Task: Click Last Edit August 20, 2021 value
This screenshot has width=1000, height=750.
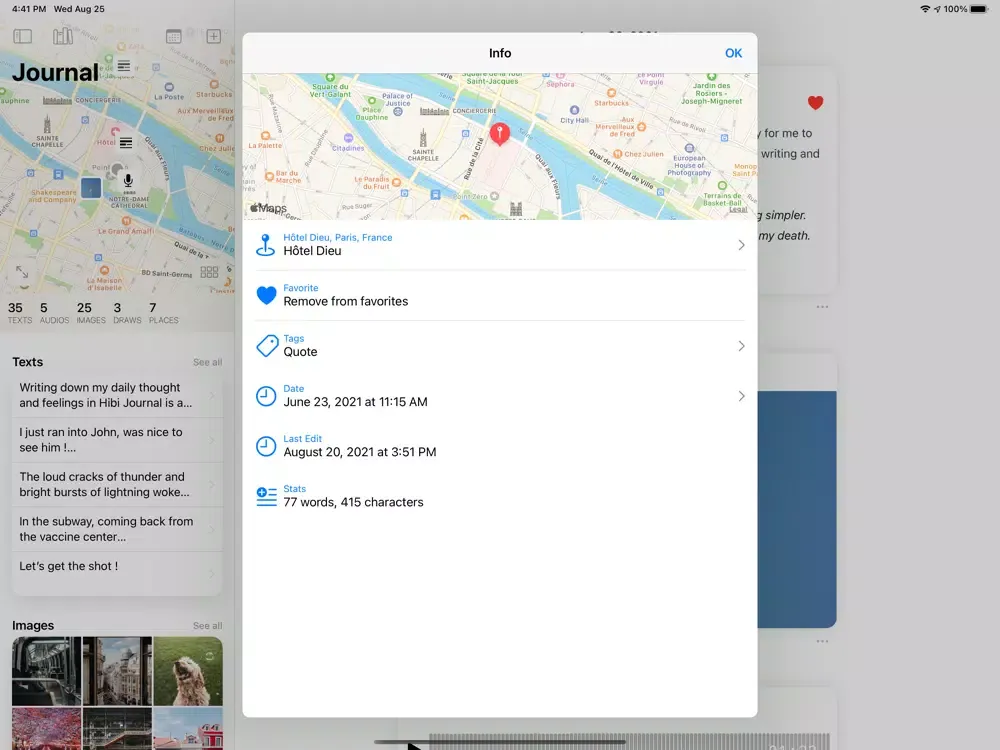Action: pyautogui.click(x=360, y=452)
